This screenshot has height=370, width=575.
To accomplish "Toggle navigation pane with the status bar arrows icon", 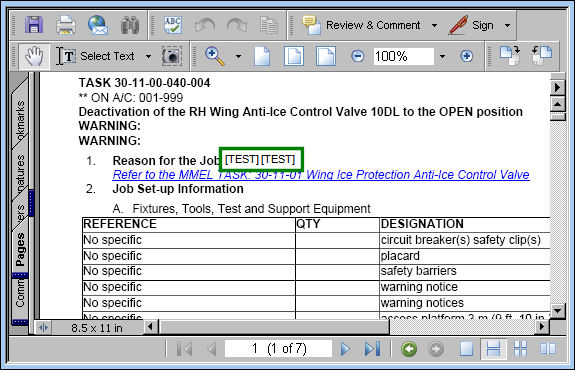I will 43,327.
